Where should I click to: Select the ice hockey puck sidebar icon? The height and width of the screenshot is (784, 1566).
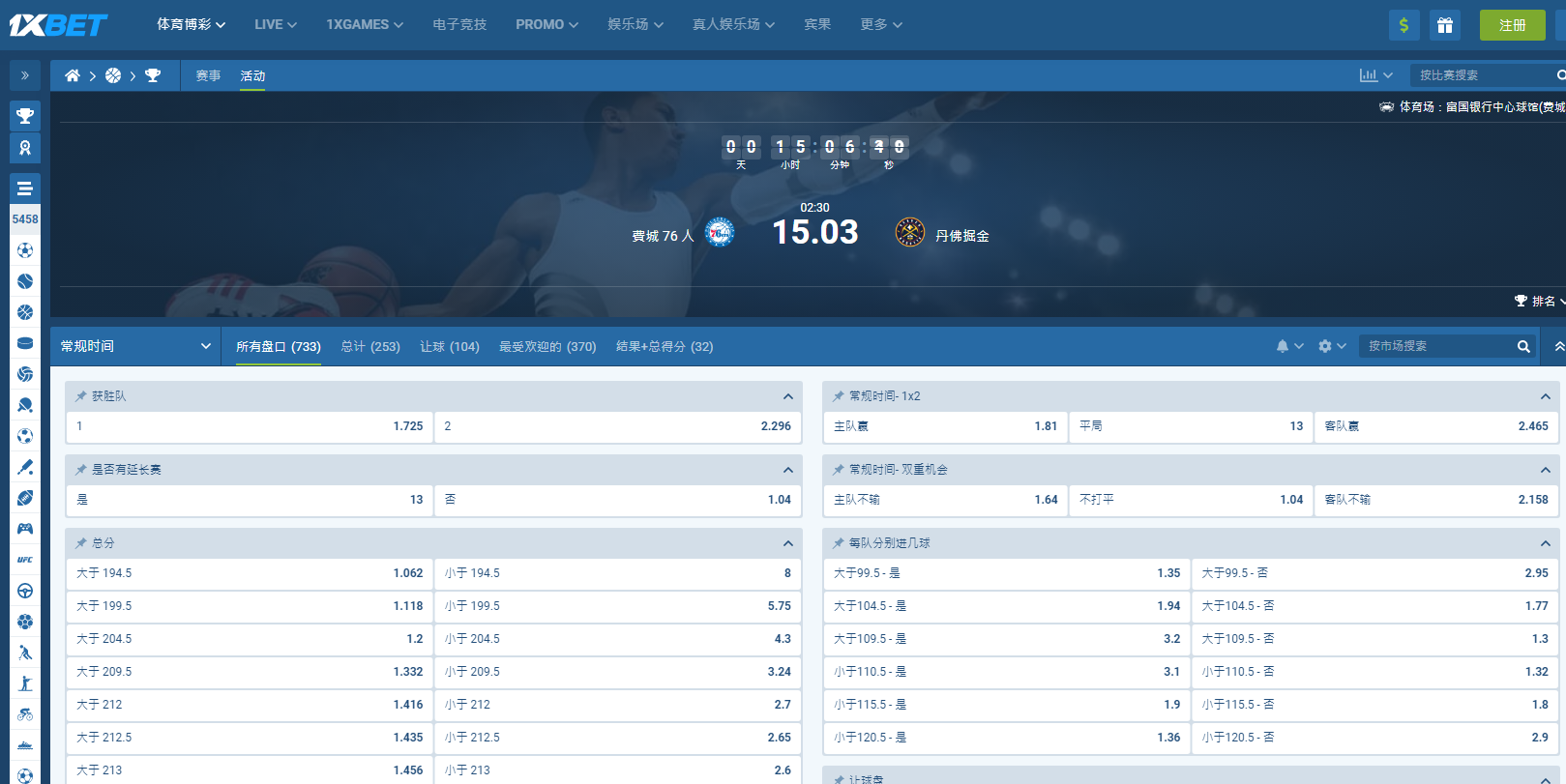point(25,343)
